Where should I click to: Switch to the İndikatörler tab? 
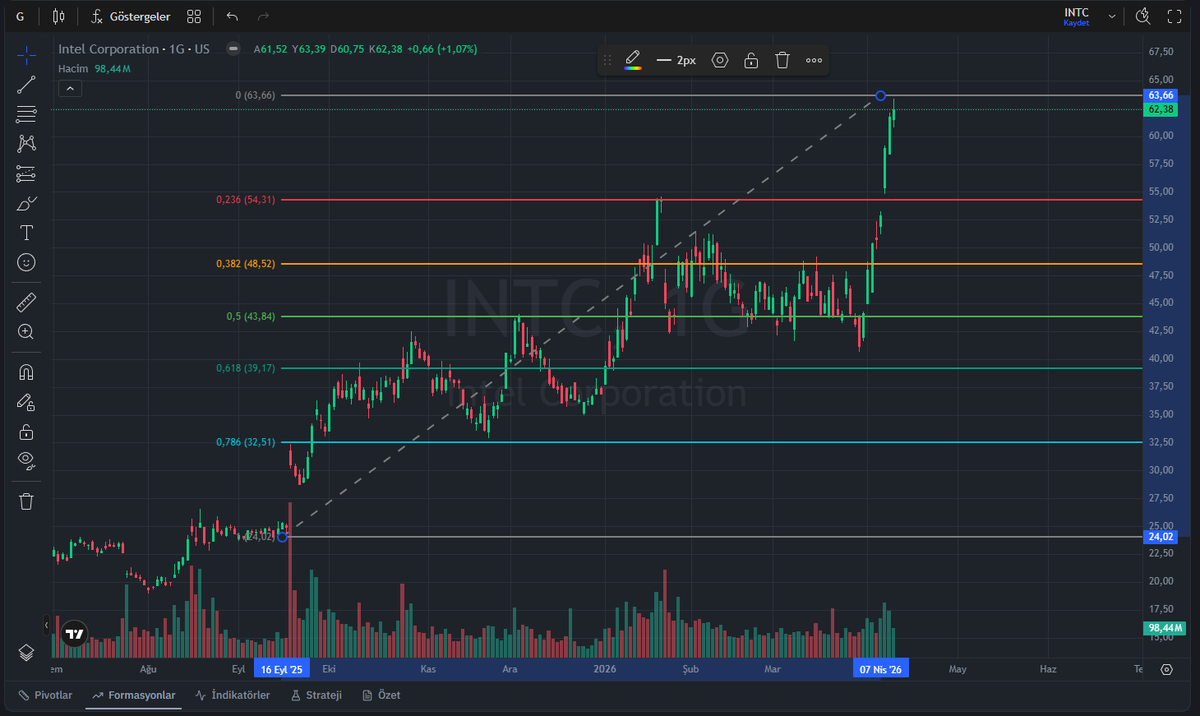[x=232, y=695]
